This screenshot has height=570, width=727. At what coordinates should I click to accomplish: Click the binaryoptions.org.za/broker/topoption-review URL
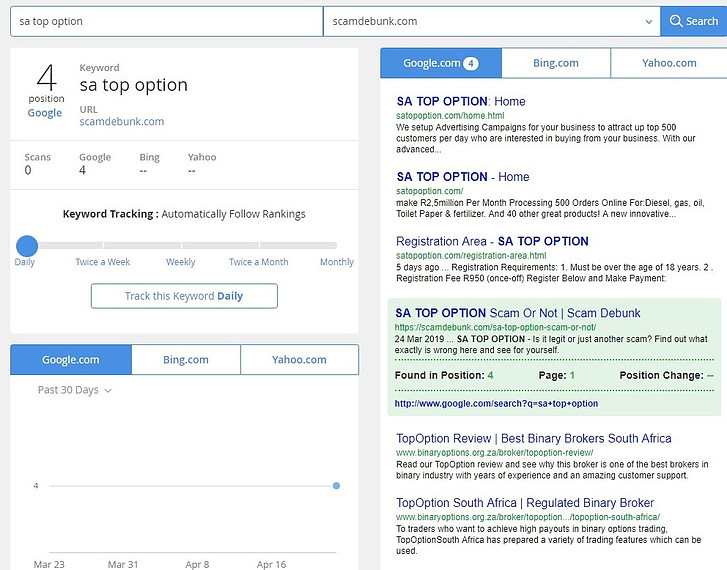click(494, 453)
